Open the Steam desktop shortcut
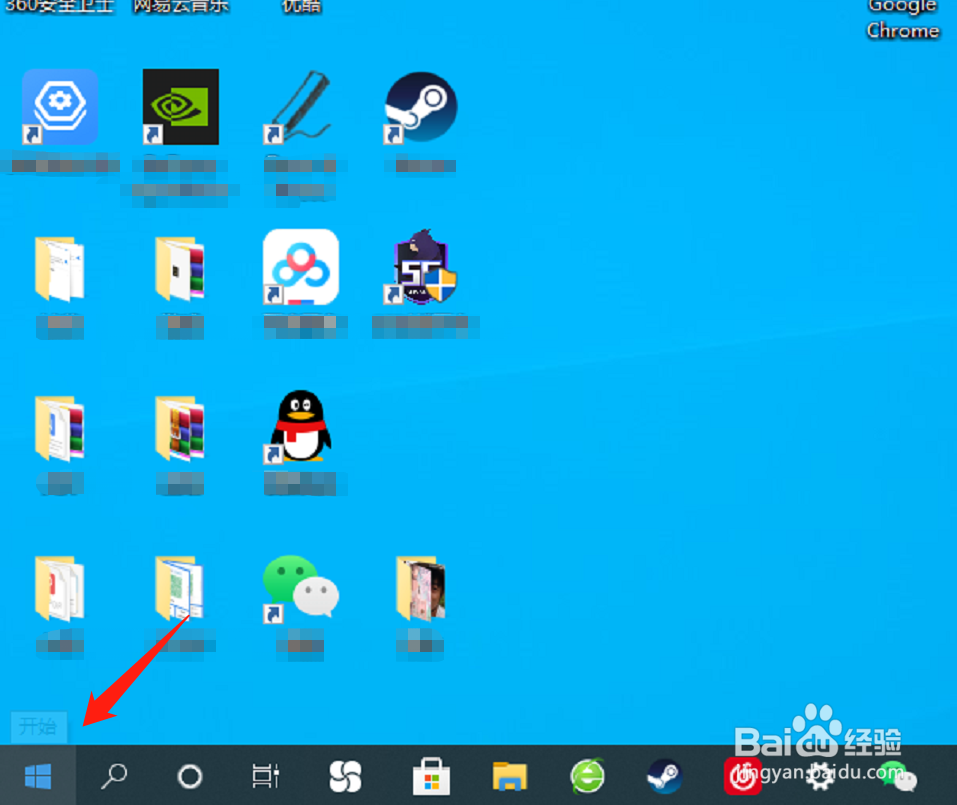 point(420,107)
